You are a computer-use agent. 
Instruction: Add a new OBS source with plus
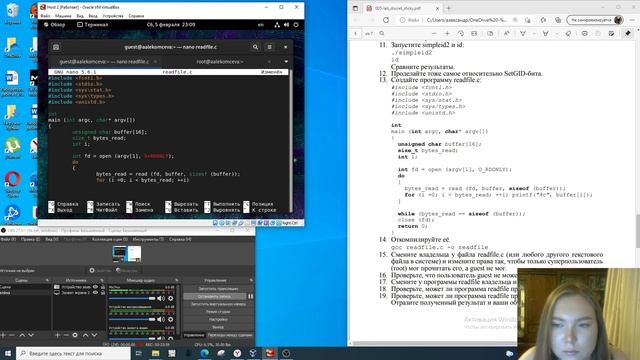click(x=57, y=335)
